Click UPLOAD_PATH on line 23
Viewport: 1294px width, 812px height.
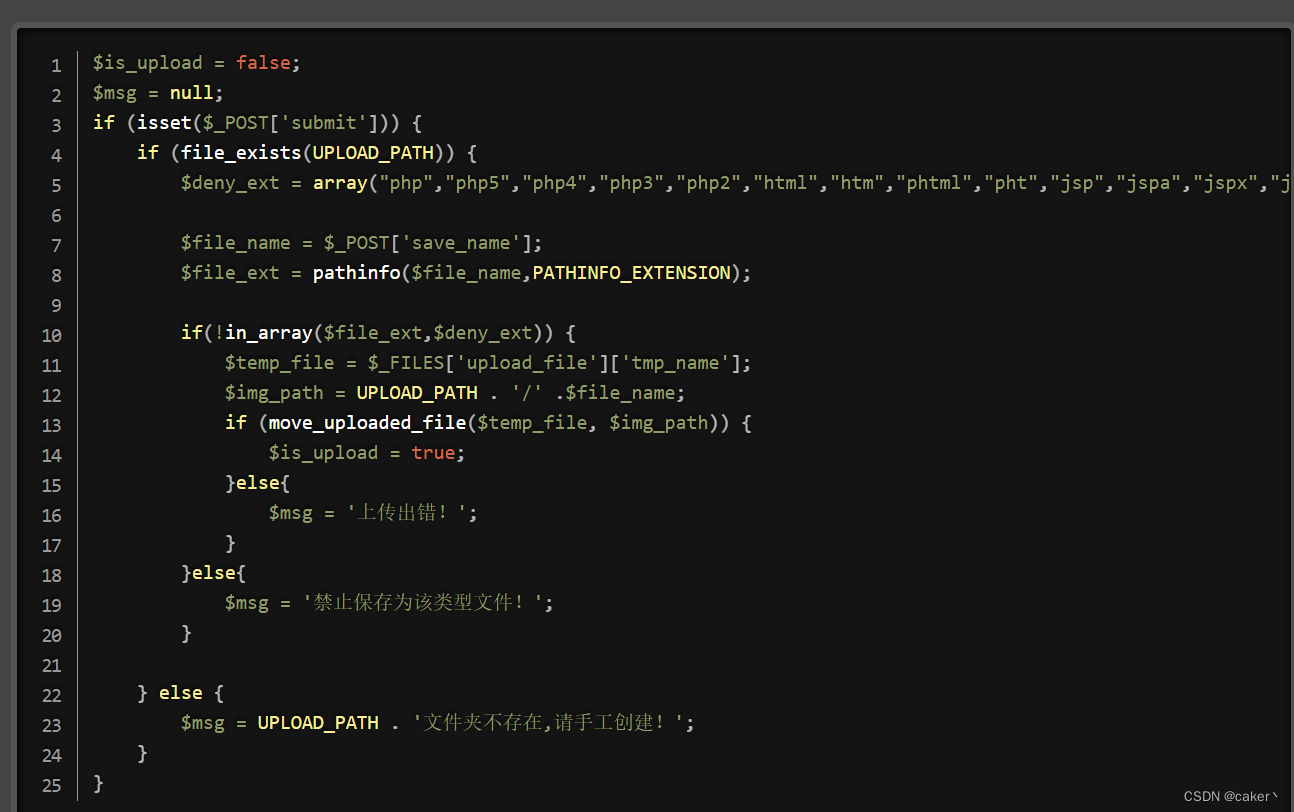(x=319, y=723)
